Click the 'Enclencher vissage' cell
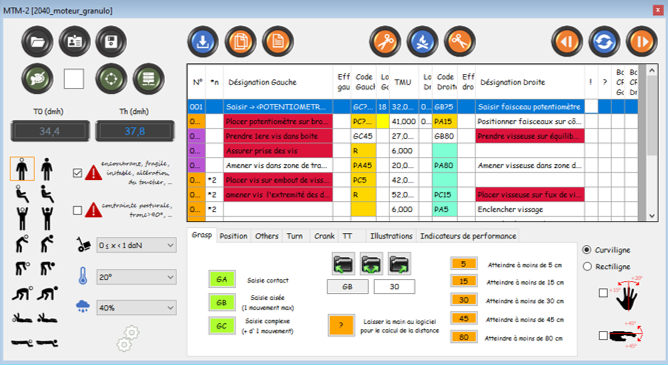668x365 pixels. pyautogui.click(x=530, y=209)
